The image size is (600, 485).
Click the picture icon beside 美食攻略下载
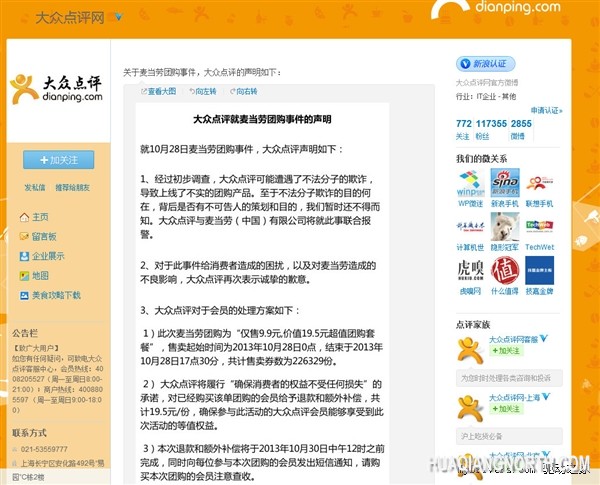24,295
